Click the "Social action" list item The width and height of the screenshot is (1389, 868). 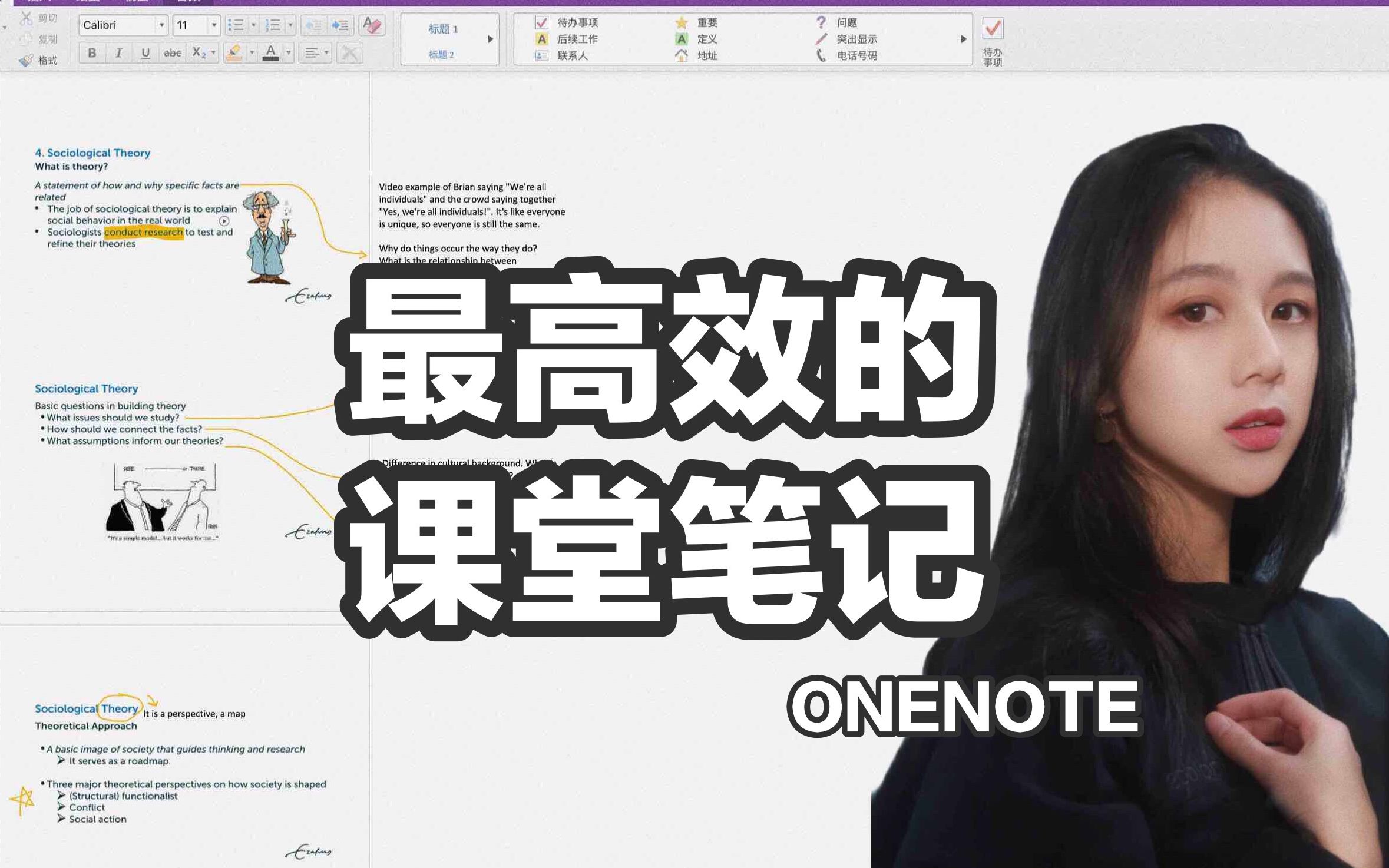tap(98, 820)
